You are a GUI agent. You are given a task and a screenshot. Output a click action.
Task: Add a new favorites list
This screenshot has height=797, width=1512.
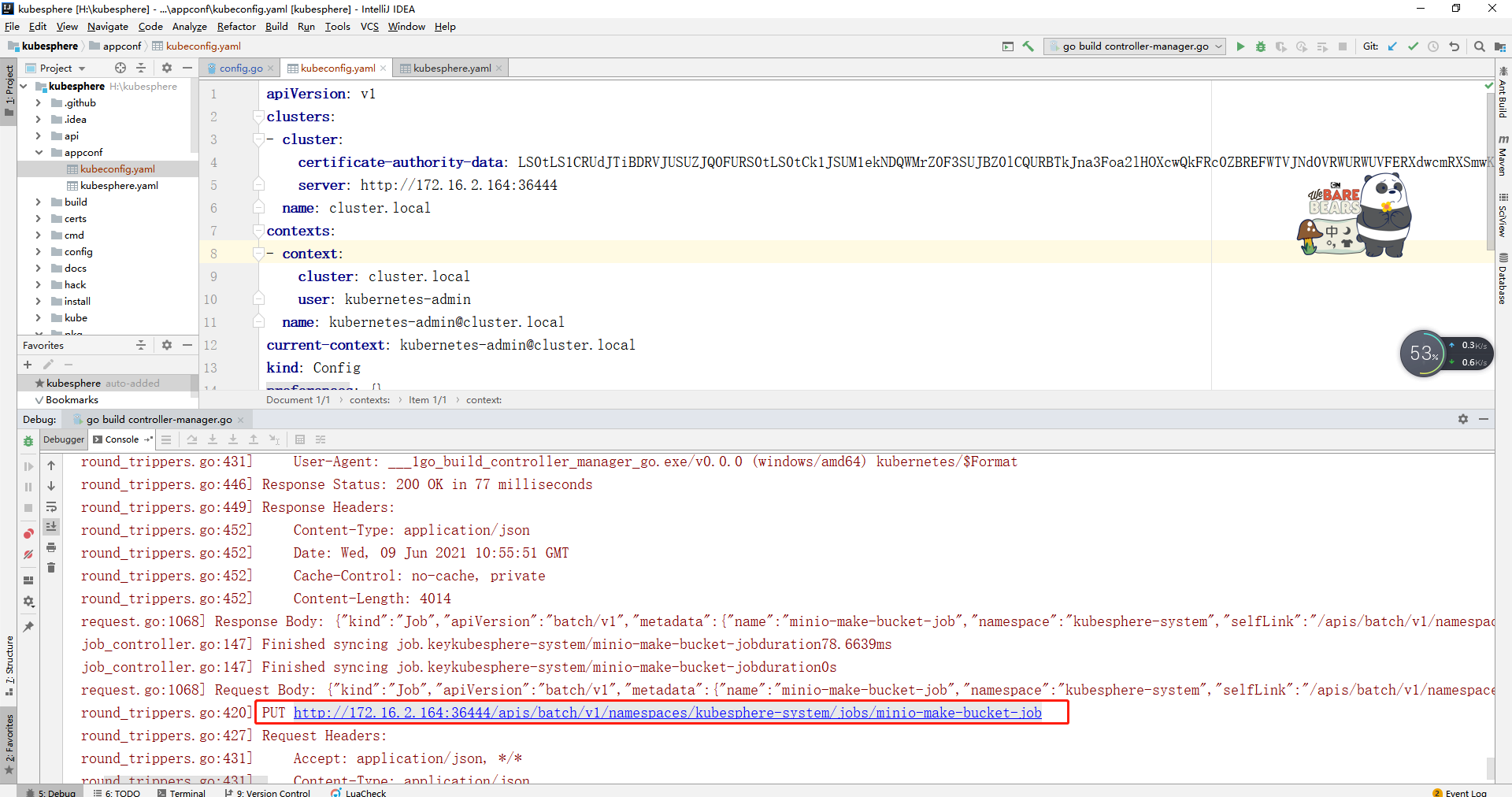tap(28, 365)
